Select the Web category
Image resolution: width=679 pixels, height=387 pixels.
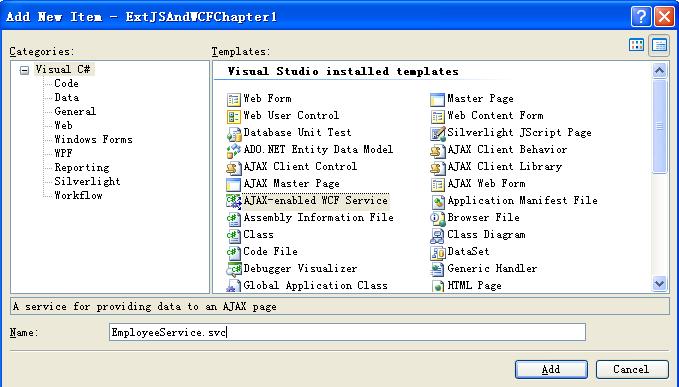click(63, 126)
